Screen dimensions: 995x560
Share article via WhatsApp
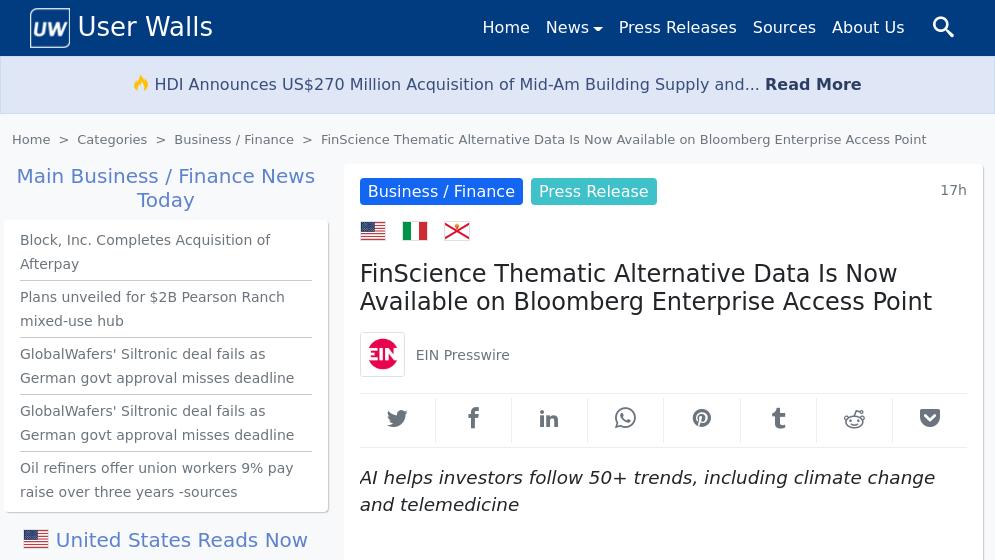[x=625, y=418]
